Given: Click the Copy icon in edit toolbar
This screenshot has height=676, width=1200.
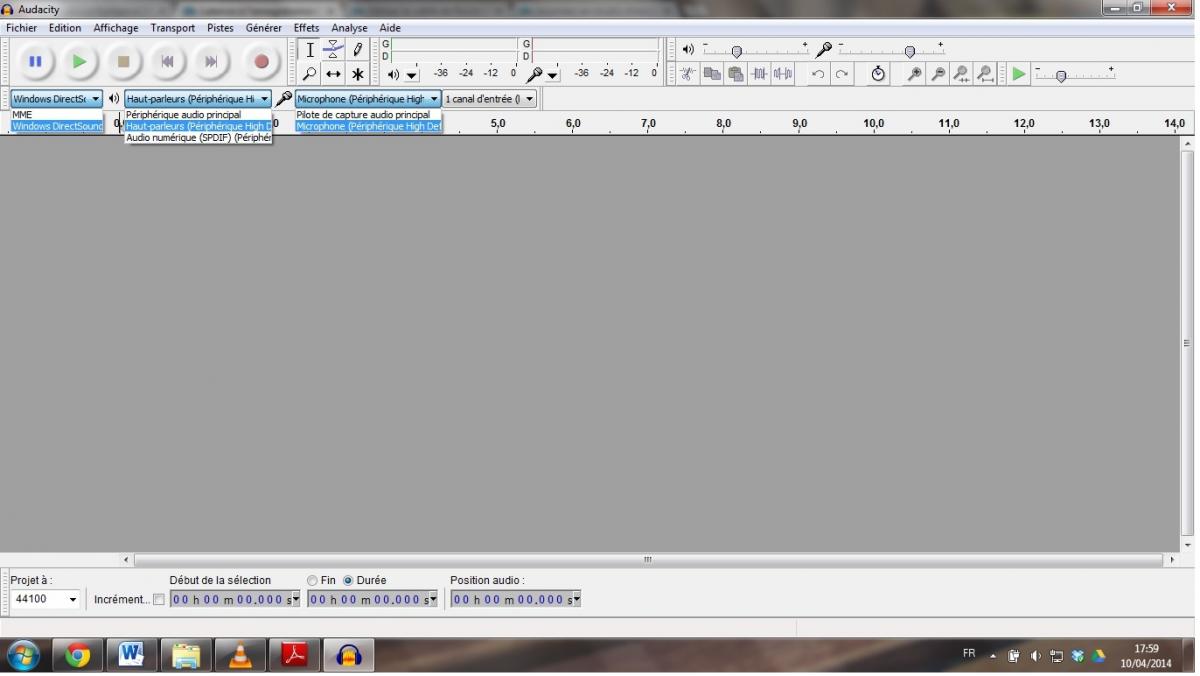Looking at the screenshot, I should [712, 74].
